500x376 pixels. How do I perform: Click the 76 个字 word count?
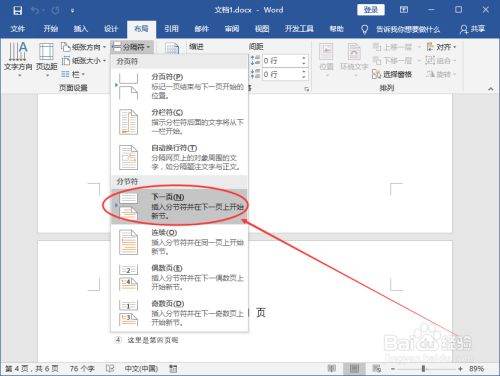click(82, 368)
